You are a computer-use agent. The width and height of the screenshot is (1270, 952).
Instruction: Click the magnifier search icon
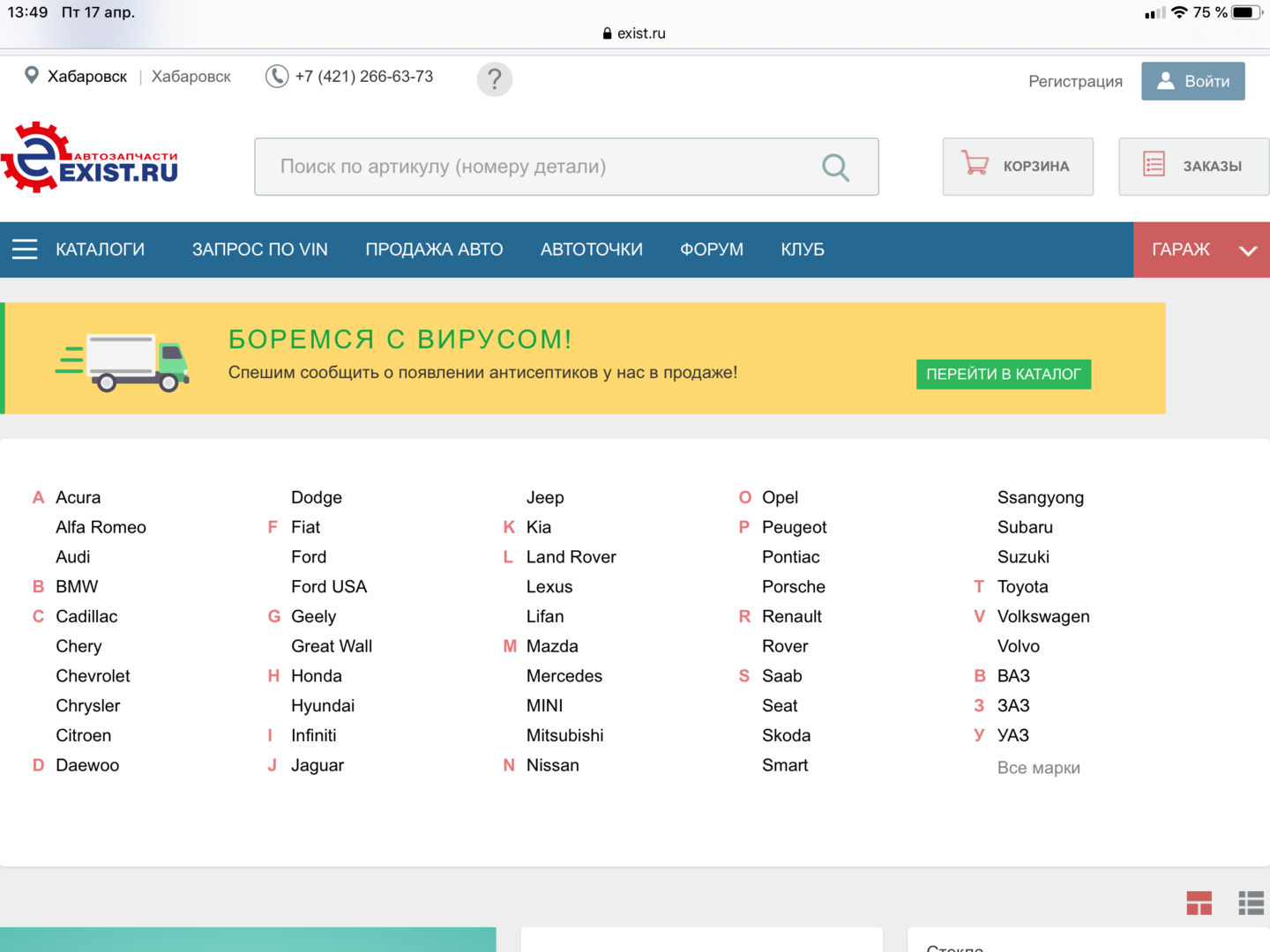coord(835,167)
